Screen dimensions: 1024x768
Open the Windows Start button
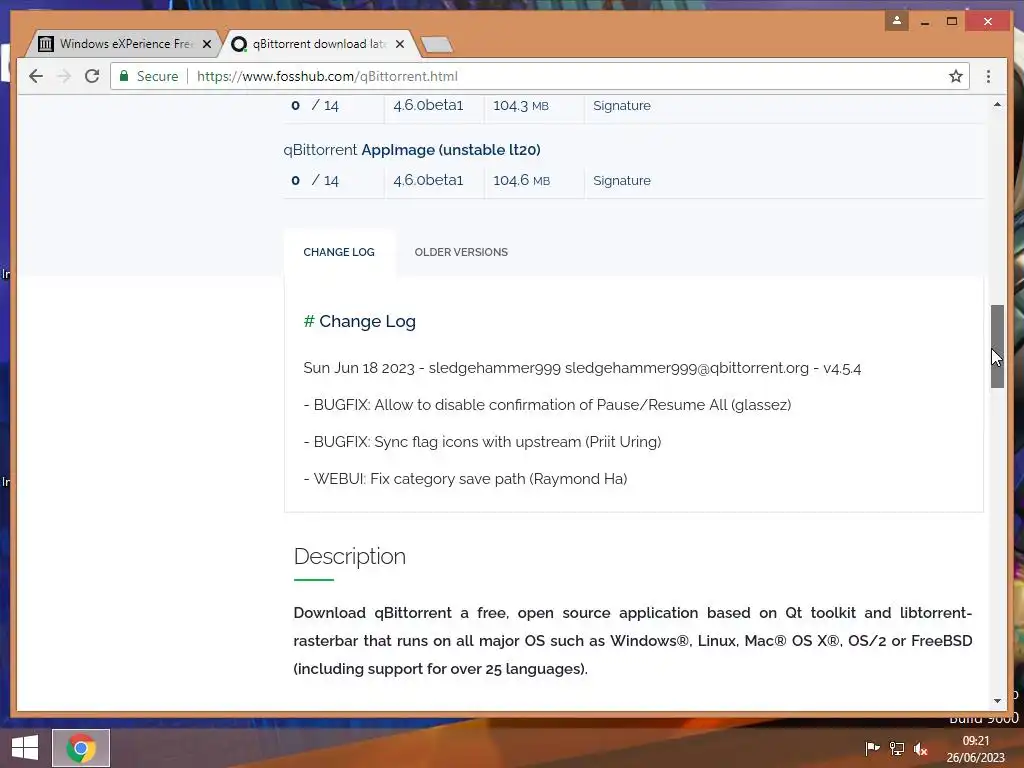(x=25, y=748)
